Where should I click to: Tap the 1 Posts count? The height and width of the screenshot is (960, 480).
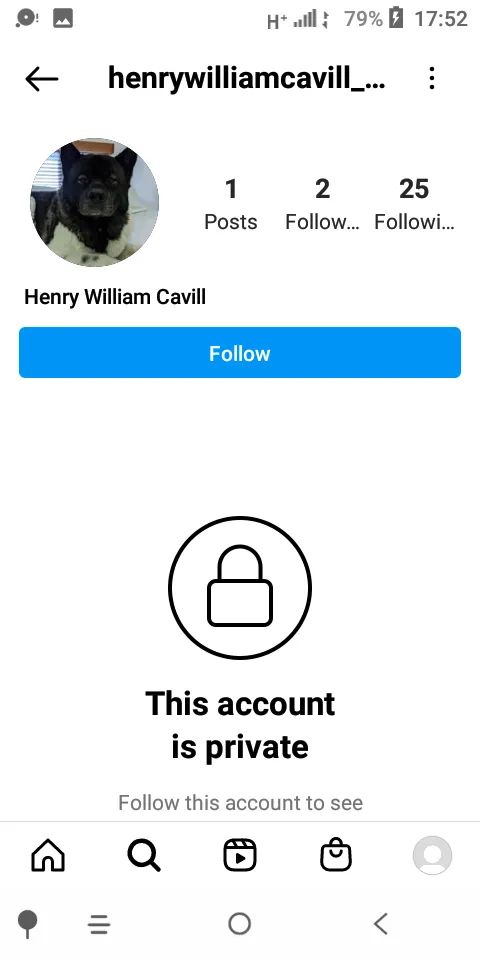tap(231, 204)
